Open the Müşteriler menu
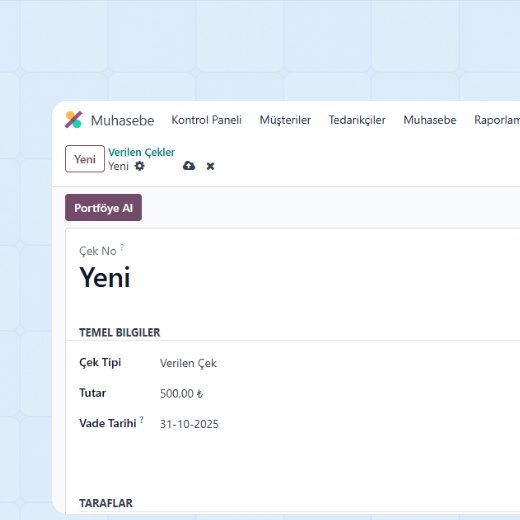Image resolution: width=520 pixels, height=520 pixels. click(x=285, y=120)
